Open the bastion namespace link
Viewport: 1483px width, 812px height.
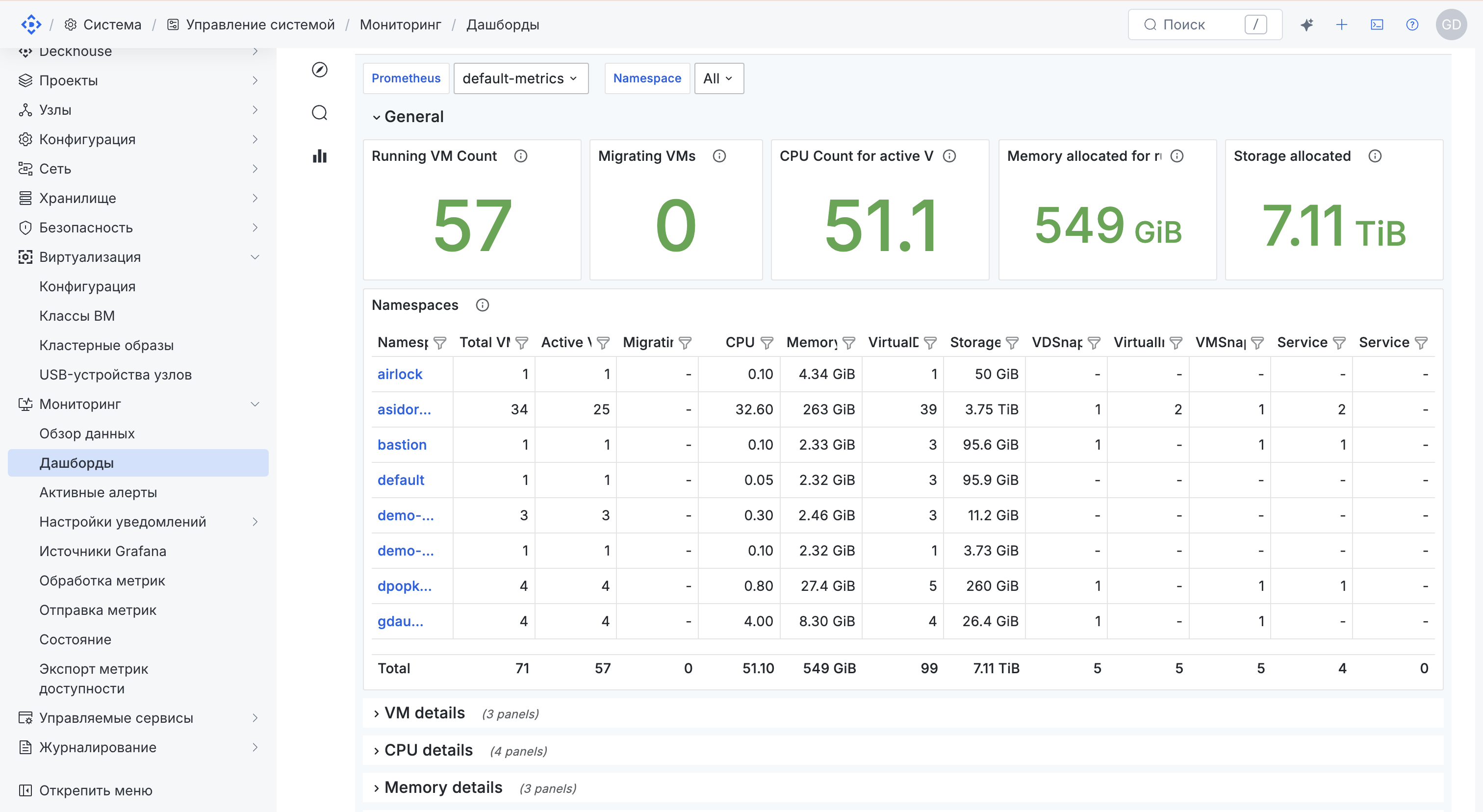[x=402, y=445]
